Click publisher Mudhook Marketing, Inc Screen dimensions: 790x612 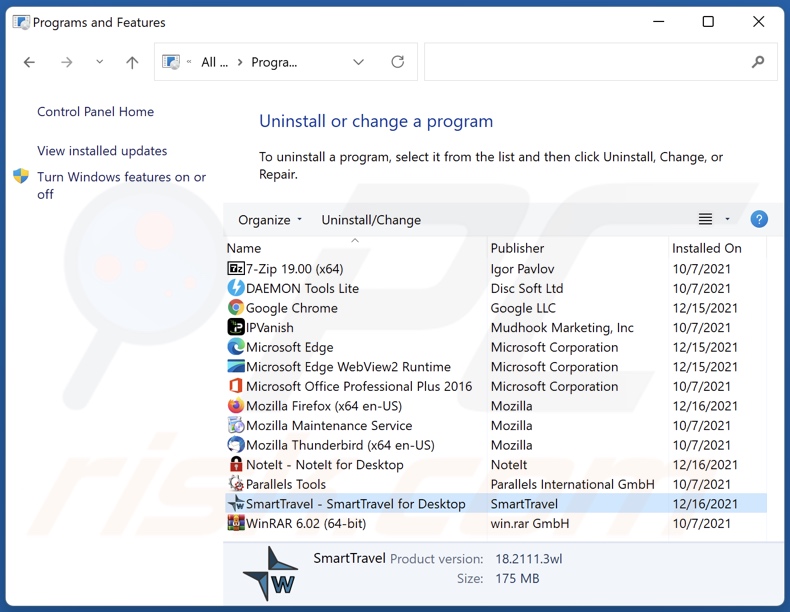pos(562,327)
